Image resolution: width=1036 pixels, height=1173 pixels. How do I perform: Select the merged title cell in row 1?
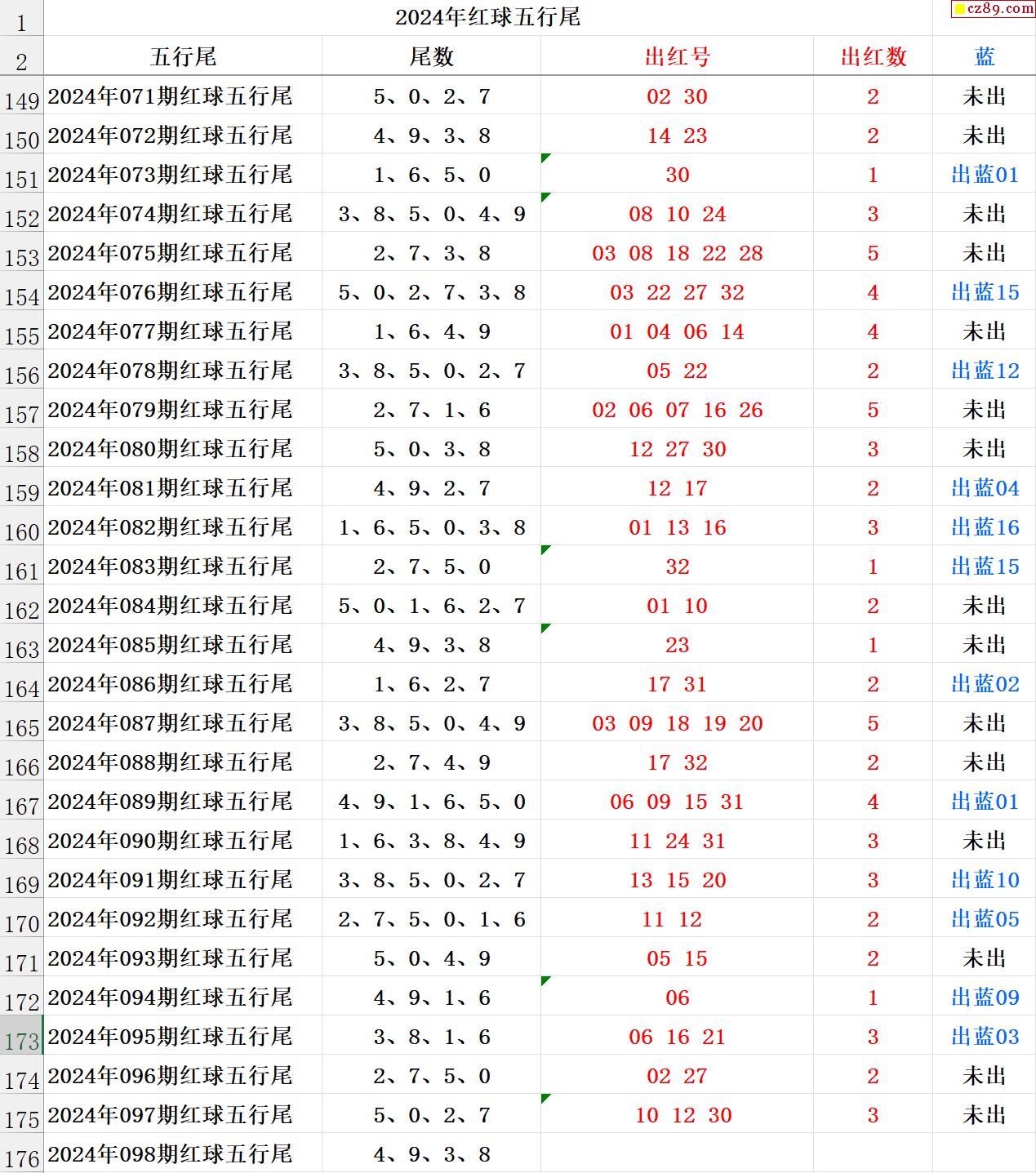tap(487, 17)
